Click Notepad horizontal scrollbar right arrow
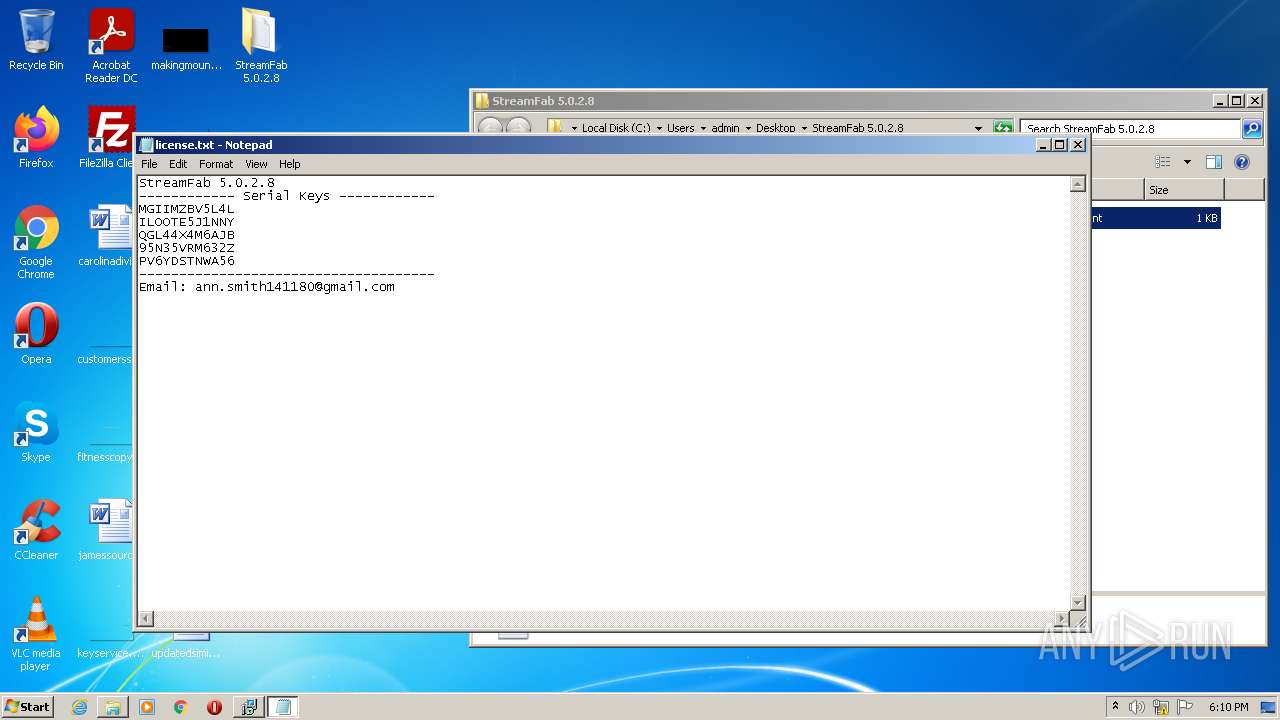This screenshot has width=1280, height=720. click(x=1061, y=619)
